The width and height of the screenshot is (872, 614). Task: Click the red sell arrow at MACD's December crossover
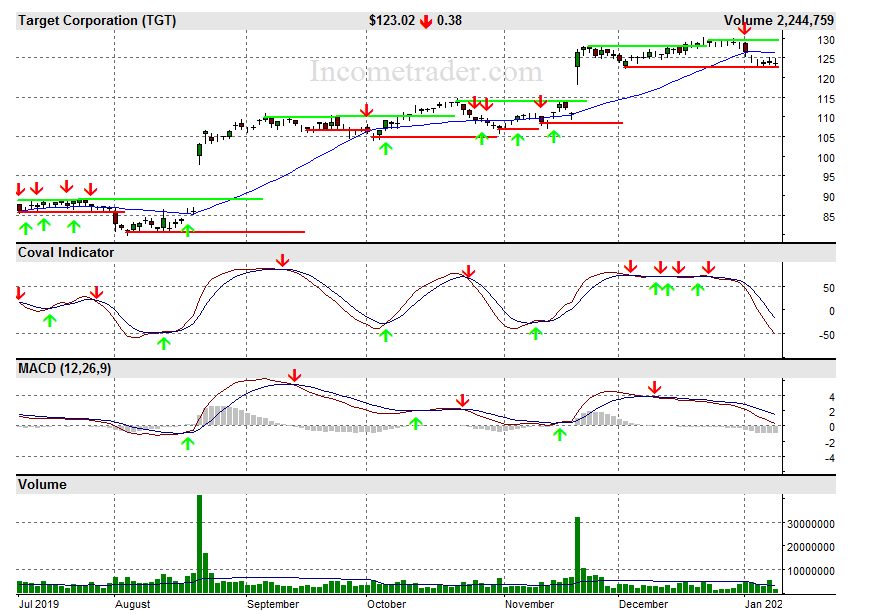pos(655,388)
